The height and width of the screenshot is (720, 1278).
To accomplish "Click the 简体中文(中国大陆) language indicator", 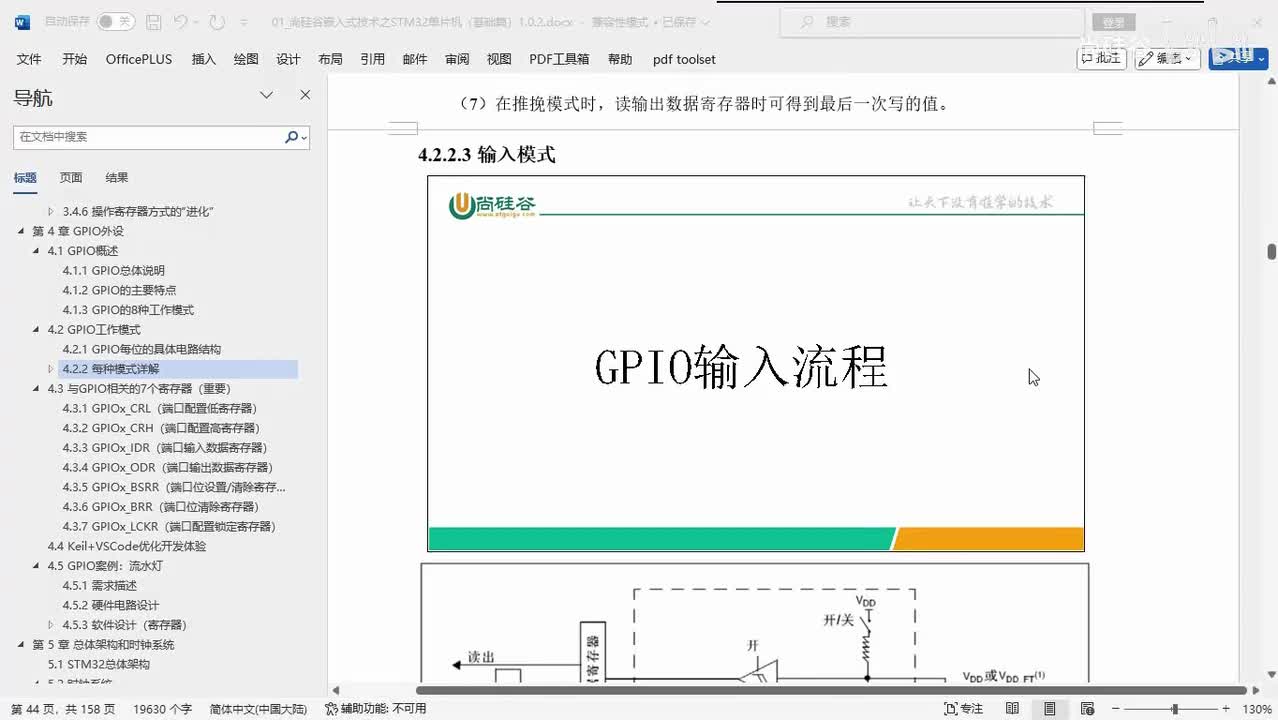I will [258, 708].
